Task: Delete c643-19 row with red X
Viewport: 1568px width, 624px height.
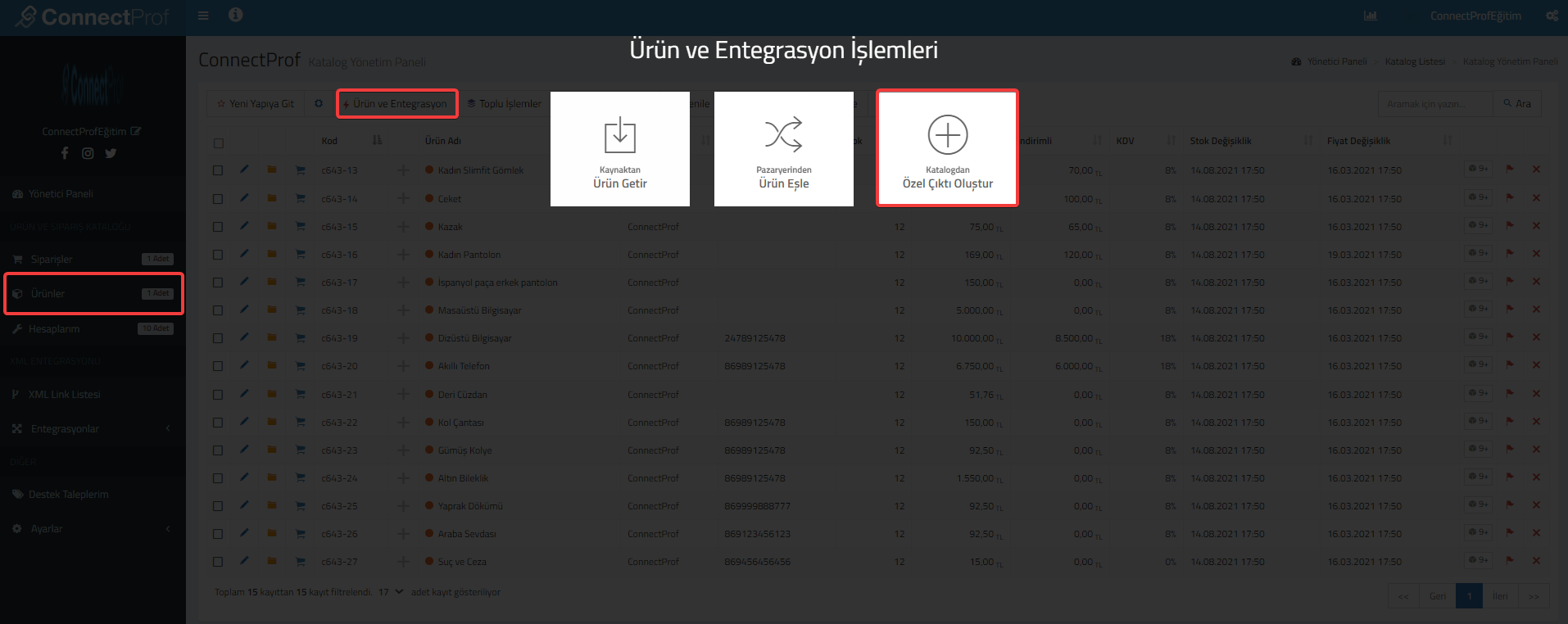Action: click(x=1536, y=337)
